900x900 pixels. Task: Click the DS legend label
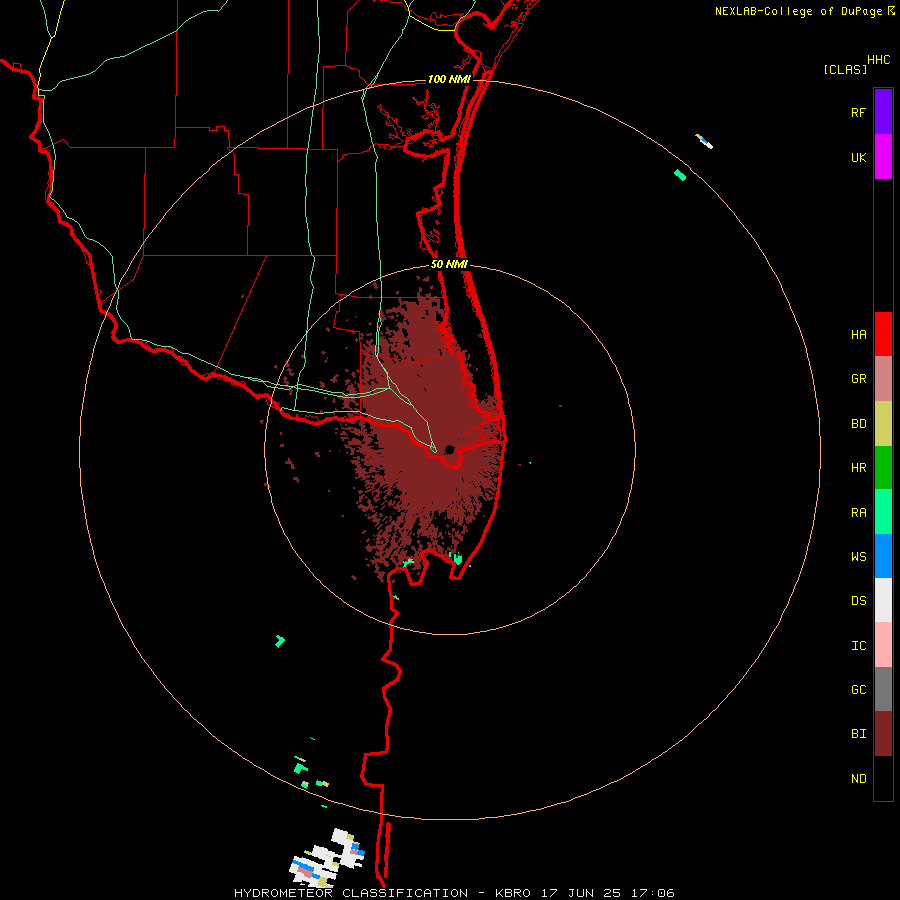click(858, 601)
